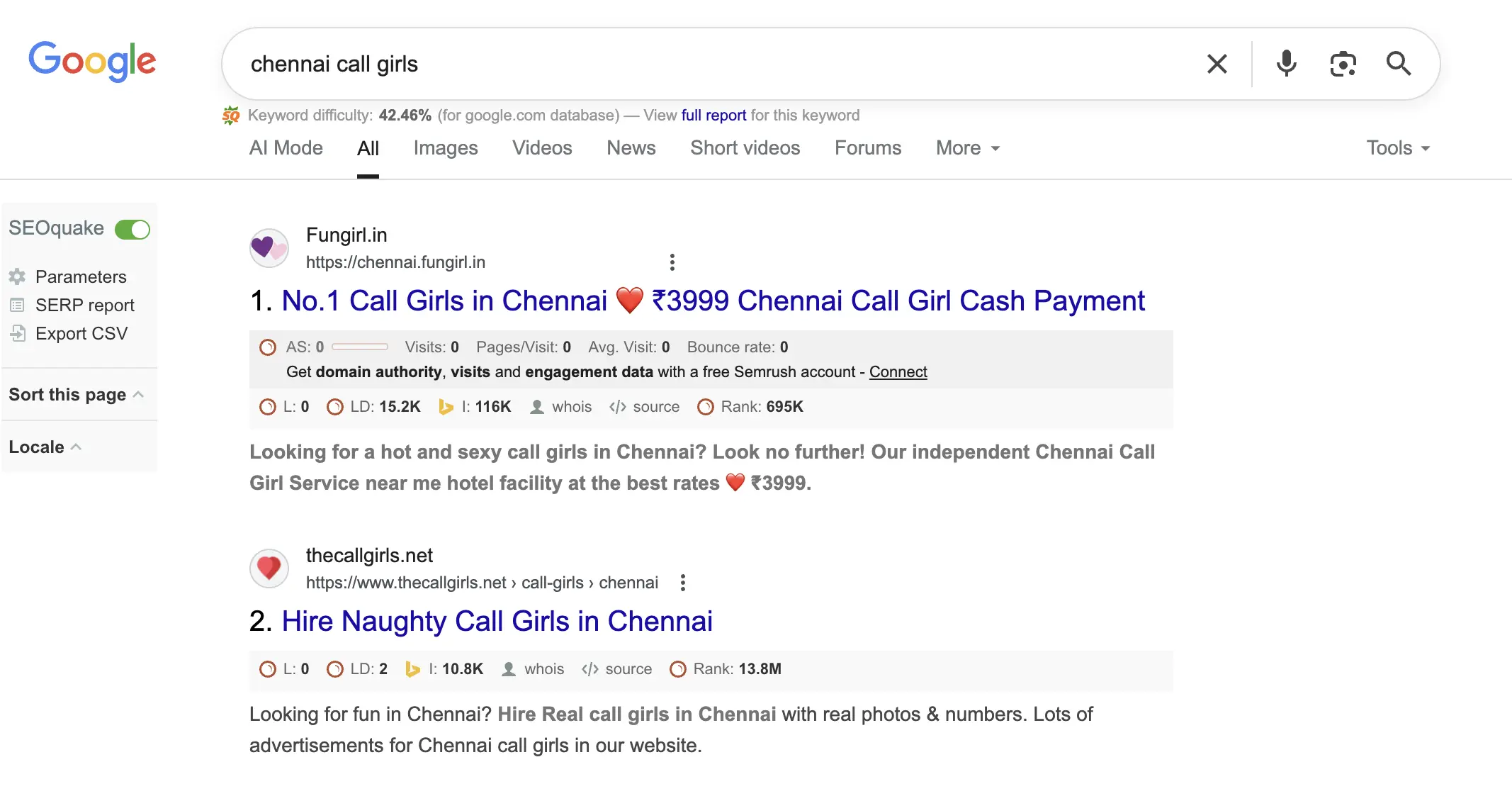Viewport: 1512px width, 801px height.
Task: Expand the More search filters dropdown
Action: [968, 148]
